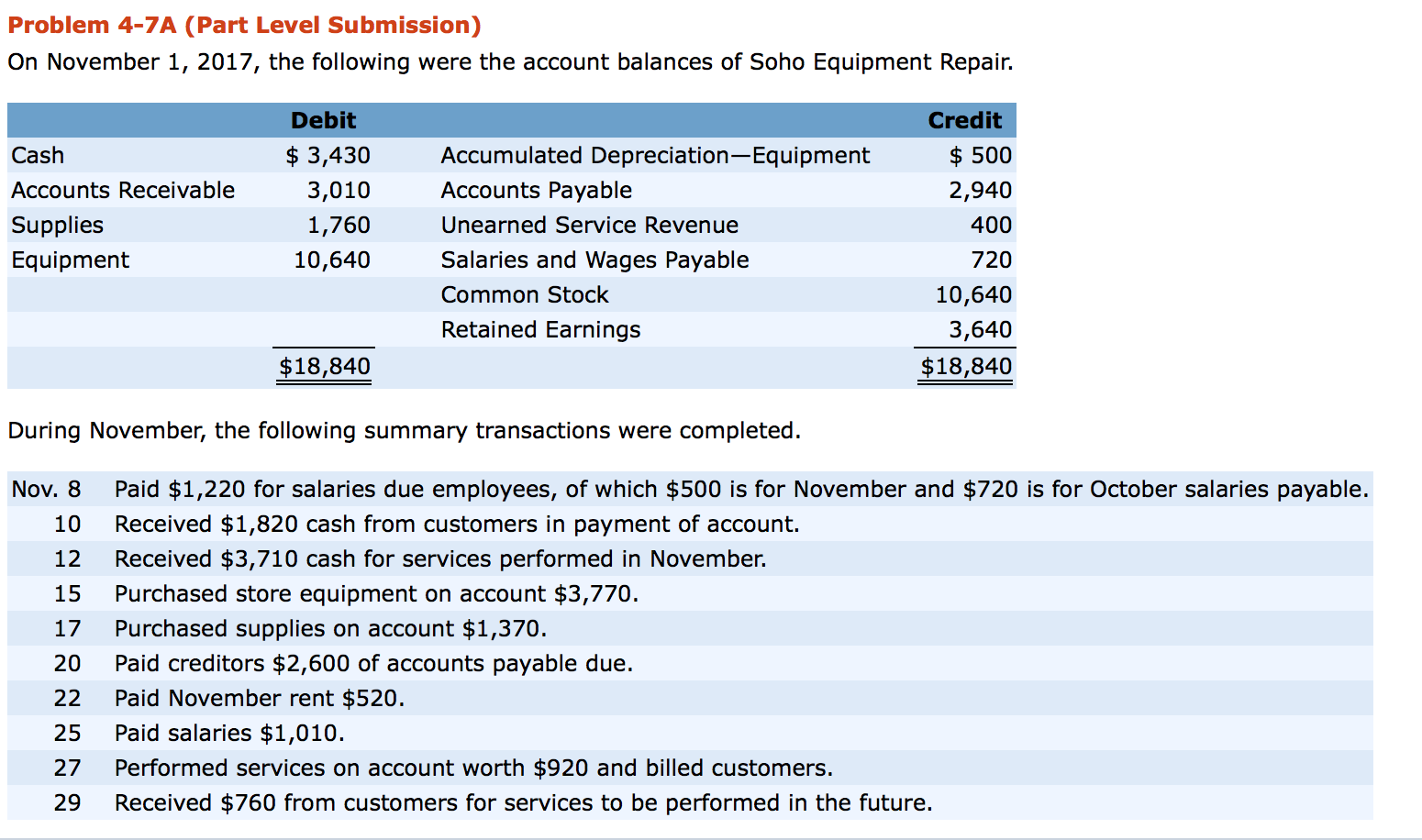This screenshot has width=1422, height=840.
Task: Open the Problem 4-7A heading link
Action: [240, 25]
